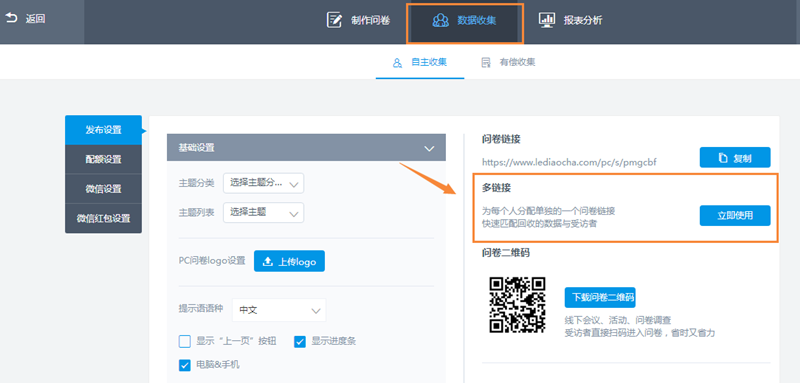Screen dimensions: 800x383
Task: Click the survey URL text https://www.lediaocha.com/pc/s/pmgcbf
Action: click(x=569, y=163)
